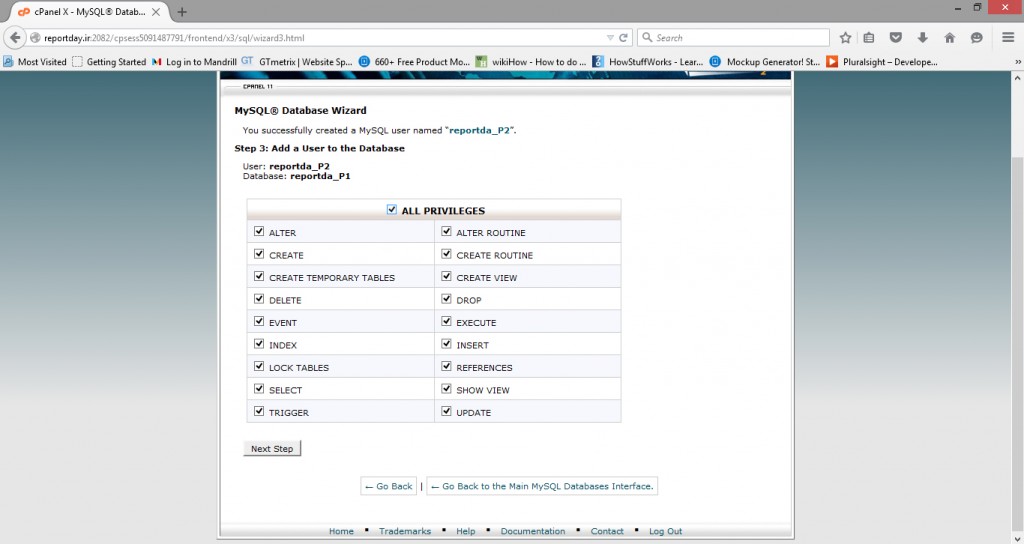
Task: Toggle the DROP privilege checkbox
Action: pyautogui.click(x=447, y=299)
